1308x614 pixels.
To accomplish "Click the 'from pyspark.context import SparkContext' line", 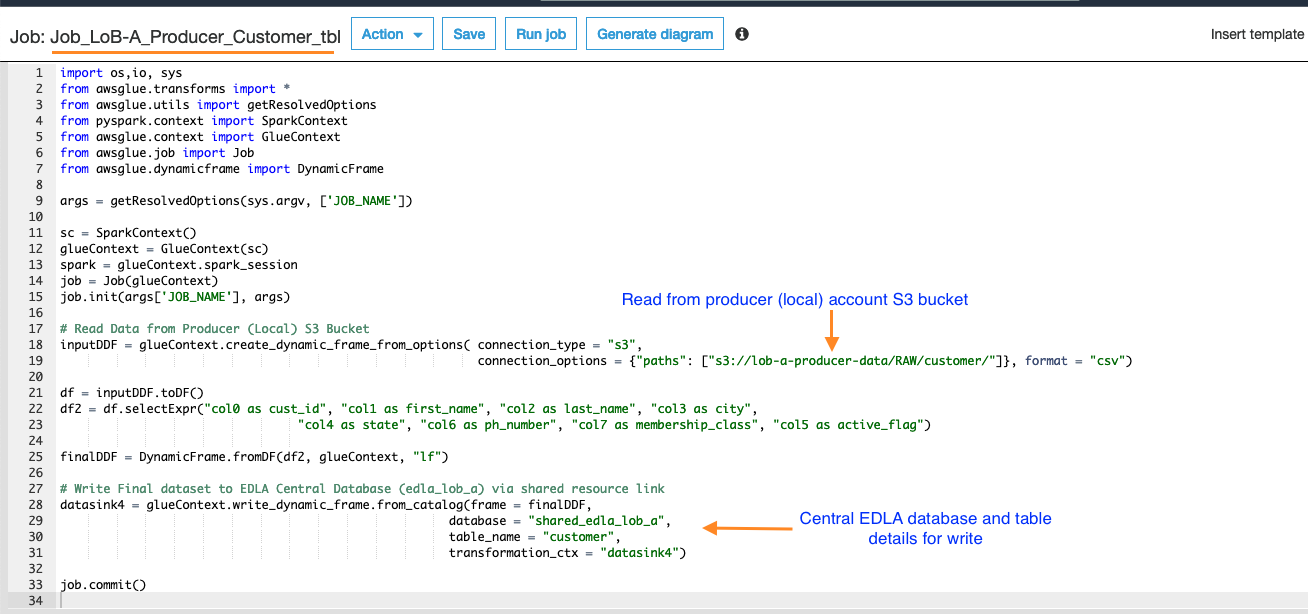I will (204, 121).
